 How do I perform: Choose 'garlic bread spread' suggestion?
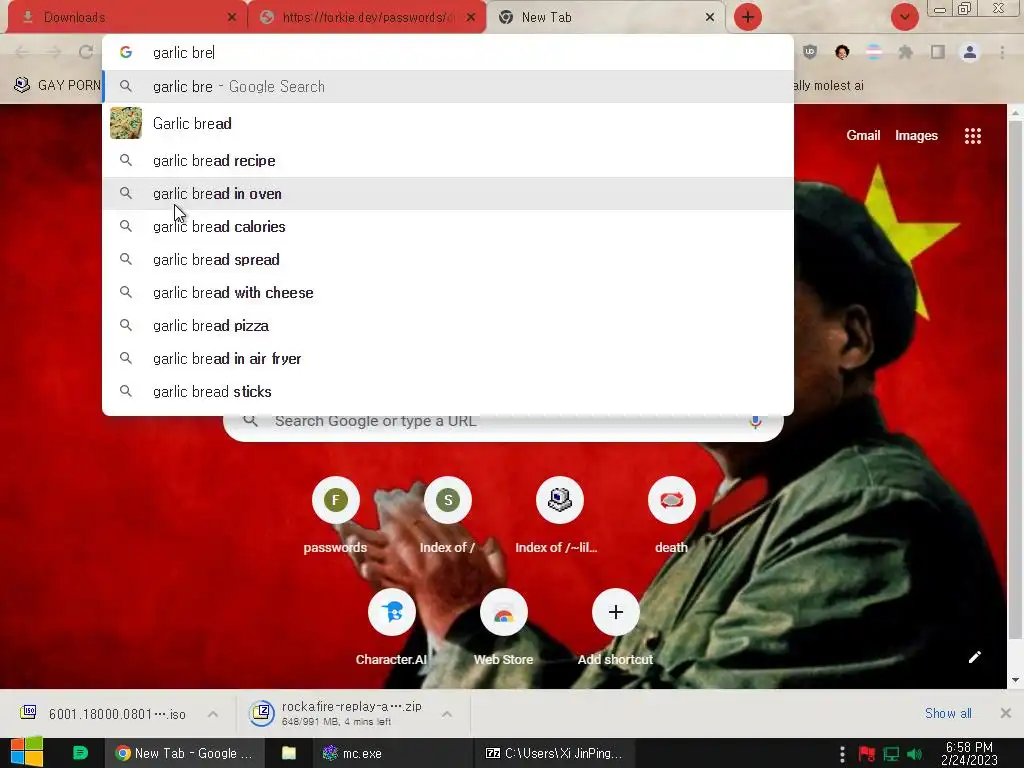point(448,260)
